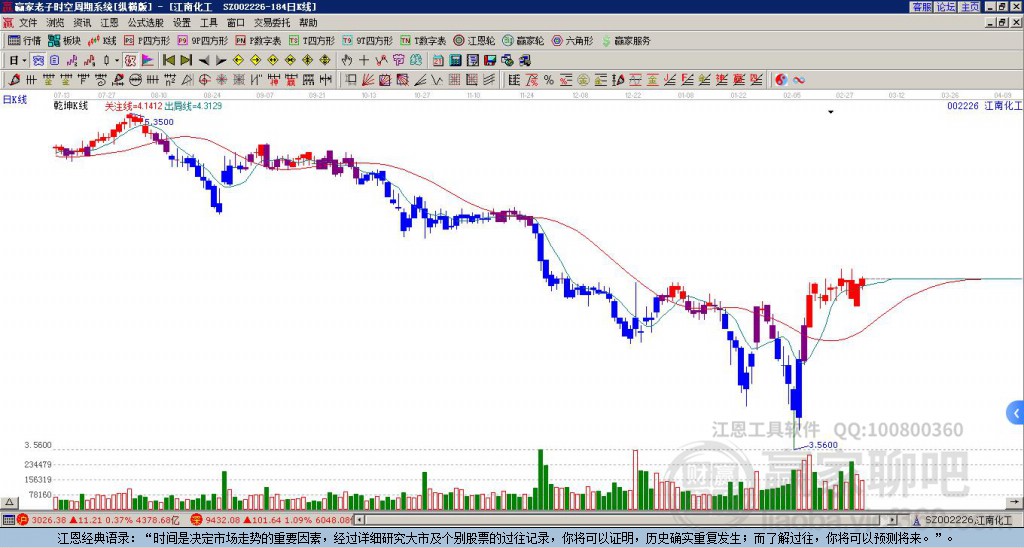Open the 窗口 menu
Viewport: 1024px width, 548px height.
236,23
